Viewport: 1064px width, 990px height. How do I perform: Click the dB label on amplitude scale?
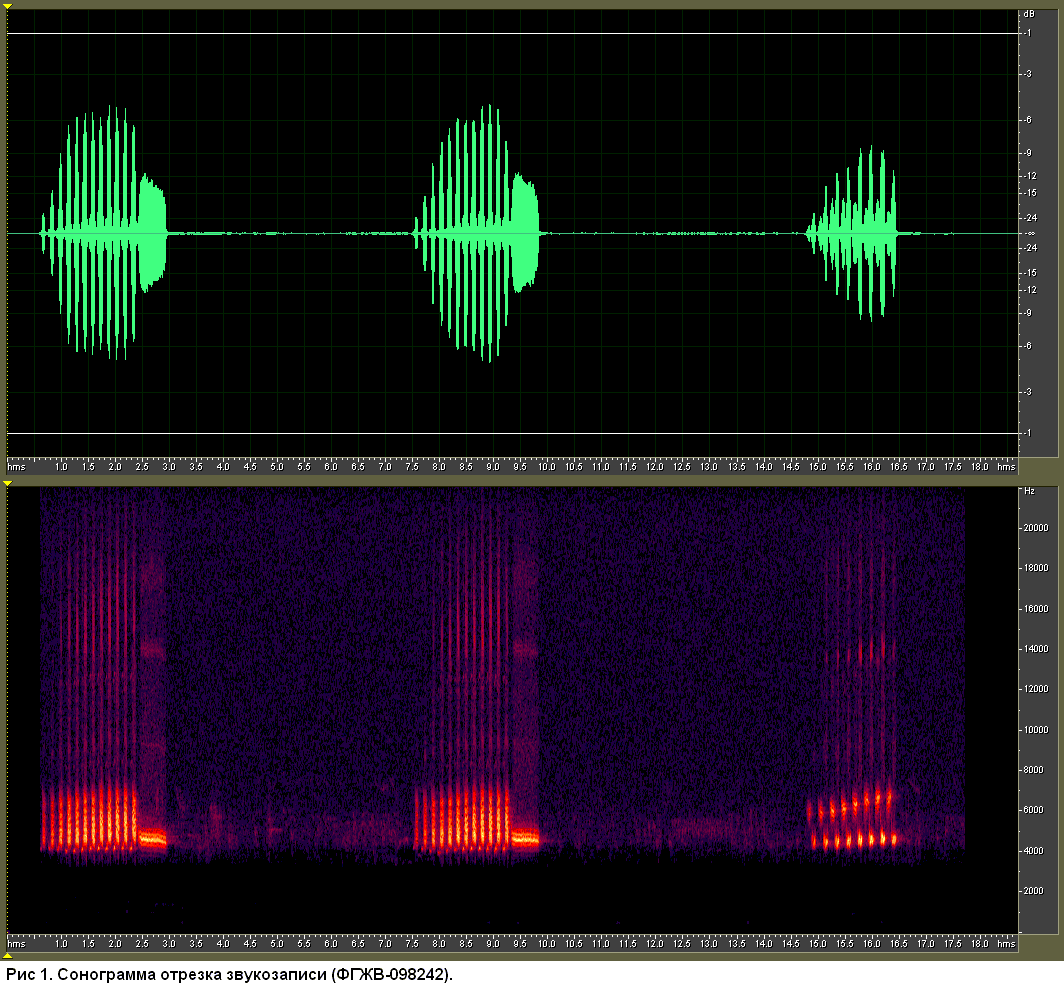1029,14
